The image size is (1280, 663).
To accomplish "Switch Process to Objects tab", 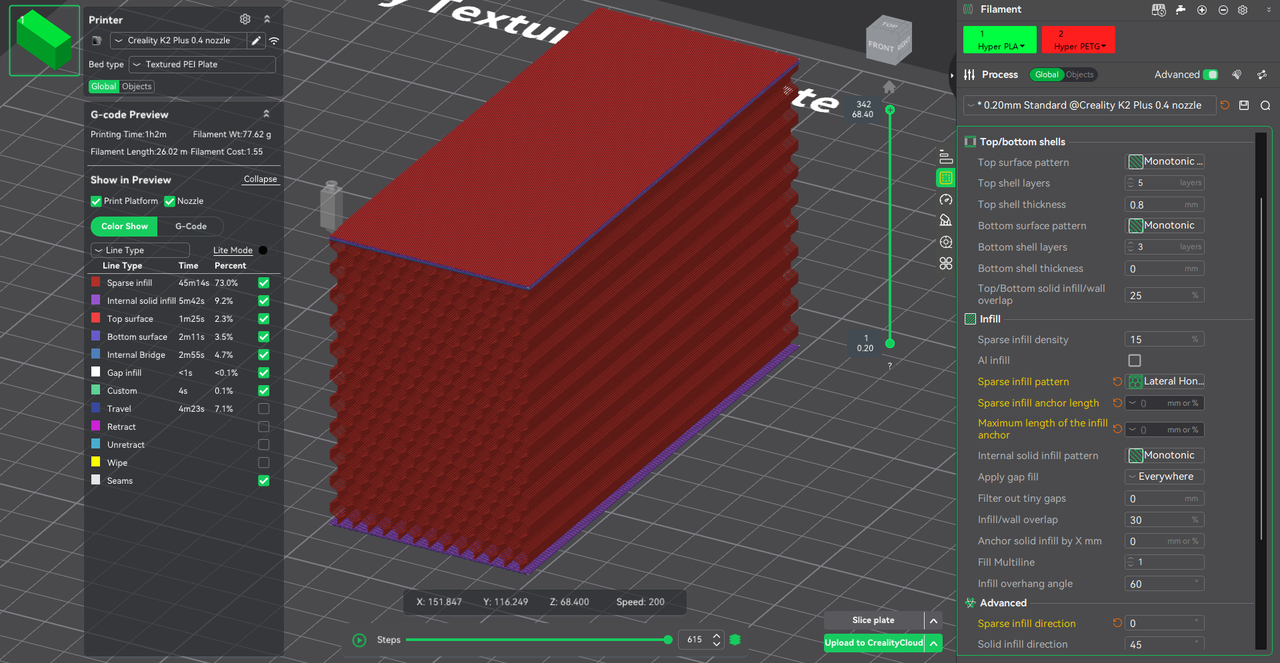I will [x=1080, y=75].
